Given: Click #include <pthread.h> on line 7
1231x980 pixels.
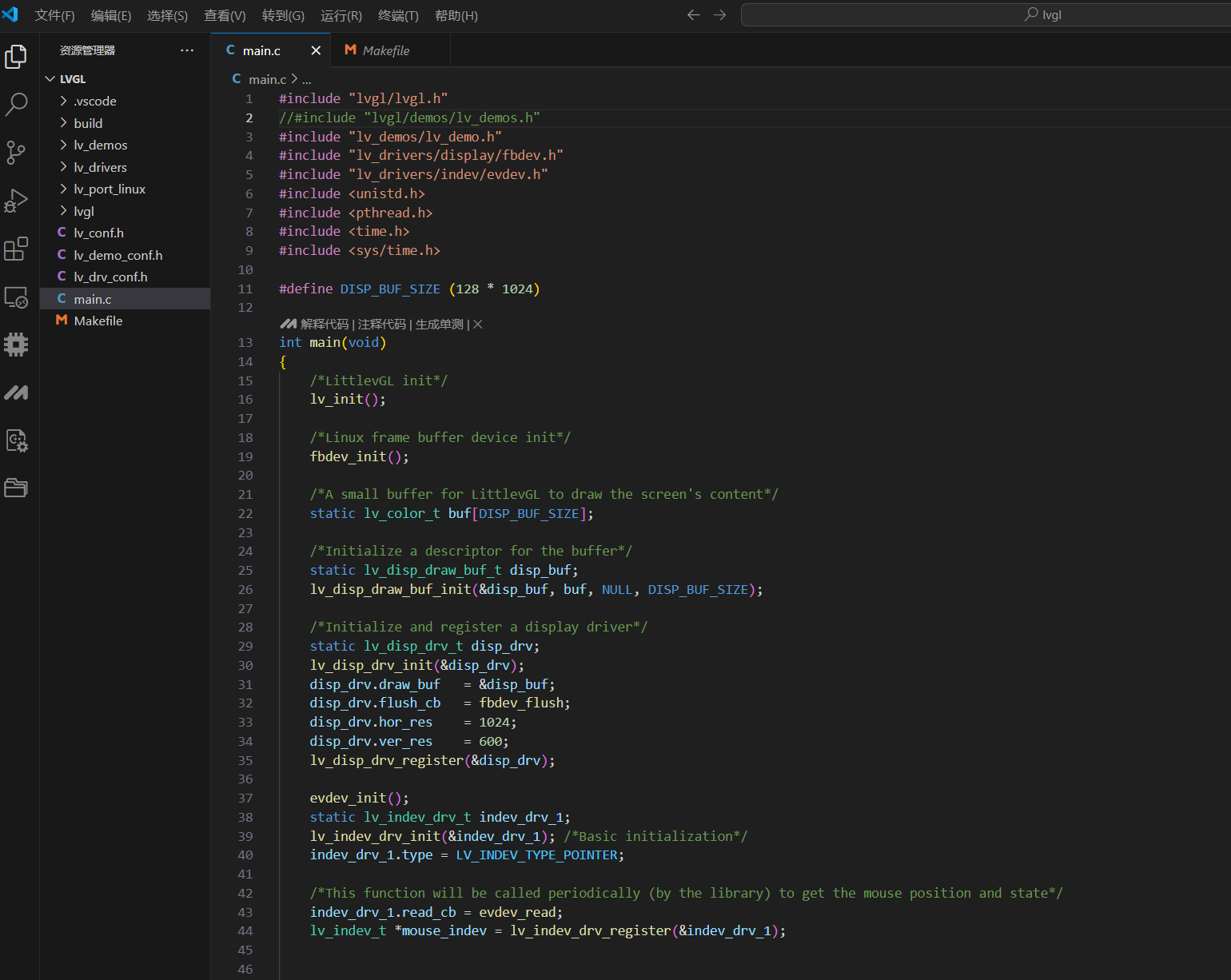Looking at the screenshot, I should (356, 213).
